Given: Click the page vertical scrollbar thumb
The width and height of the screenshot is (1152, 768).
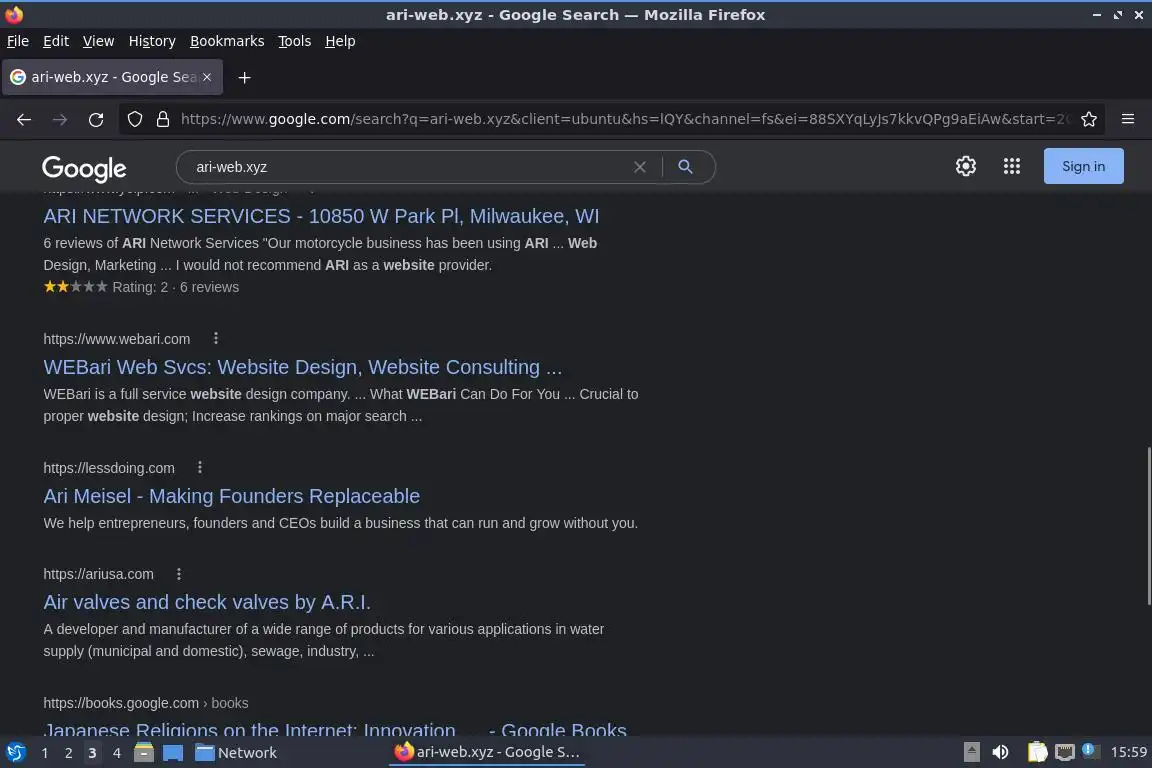Looking at the screenshot, I should tap(1148, 525).
